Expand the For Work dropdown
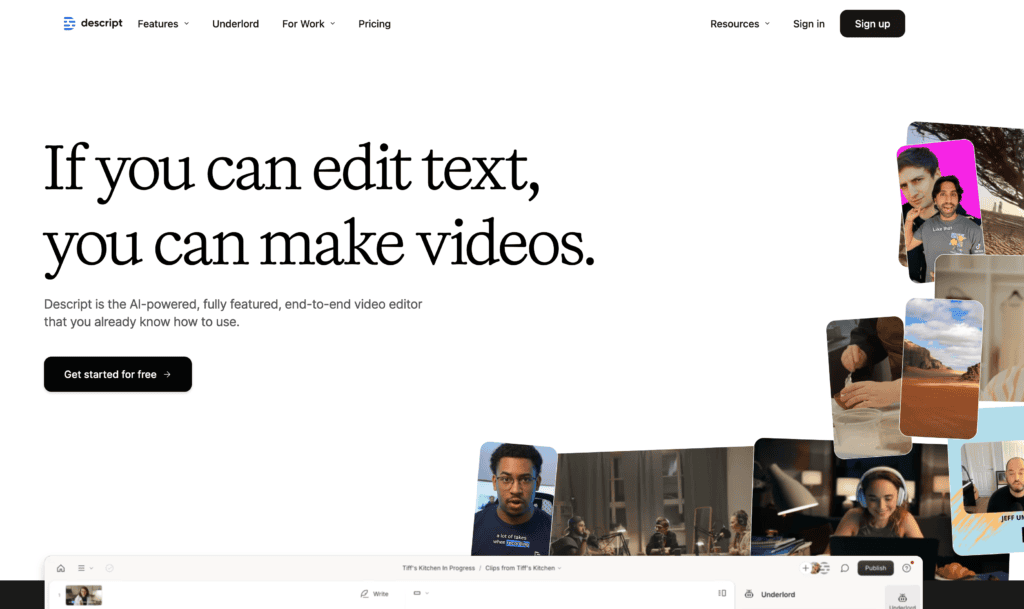The height and width of the screenshot is (609, 1024). coord(308,24)
